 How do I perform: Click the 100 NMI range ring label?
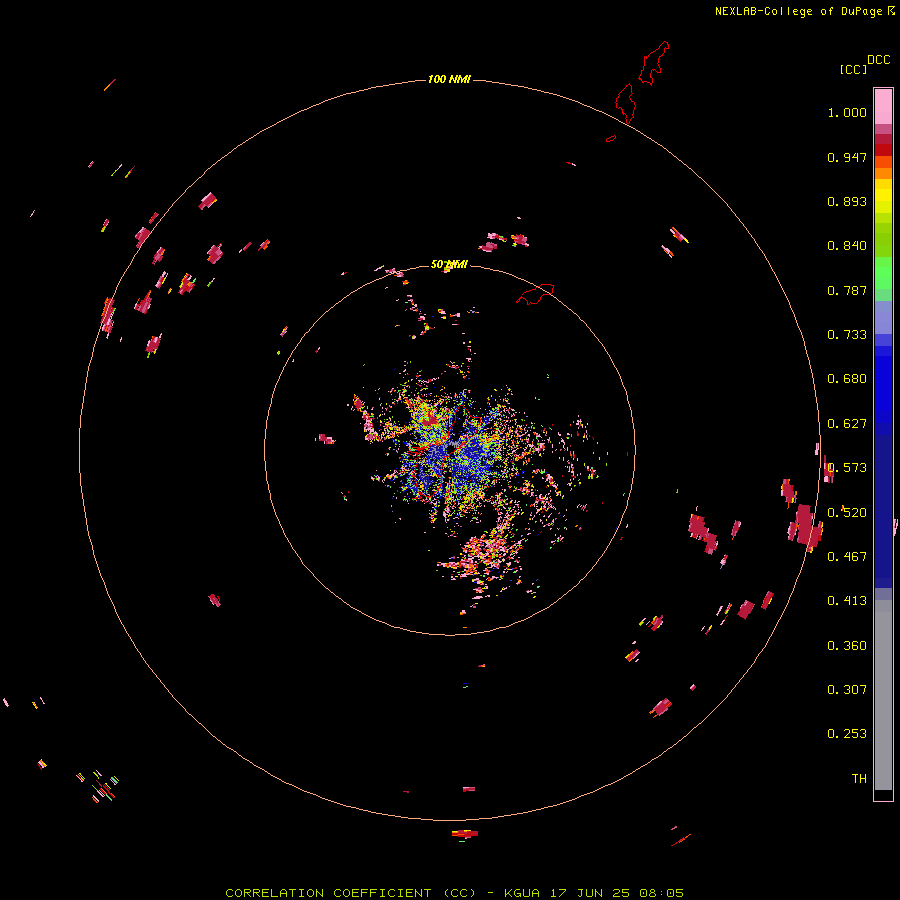449,79
